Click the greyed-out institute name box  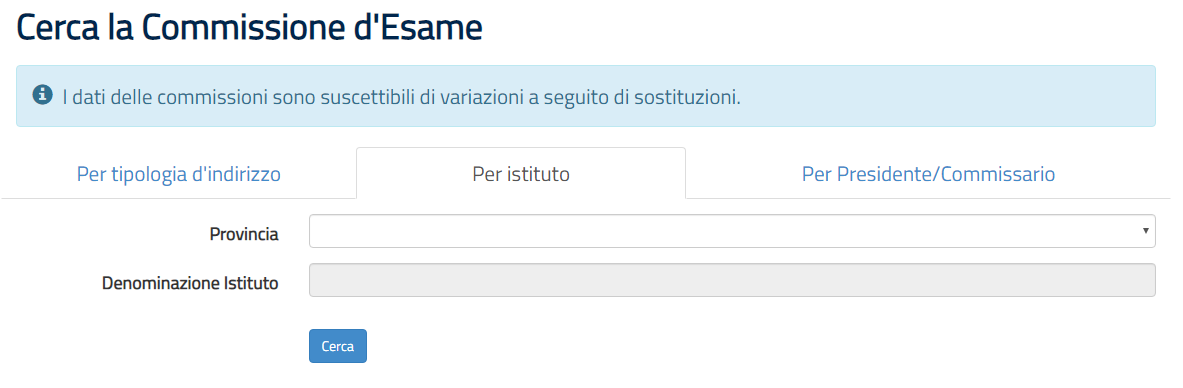[732, 280]
